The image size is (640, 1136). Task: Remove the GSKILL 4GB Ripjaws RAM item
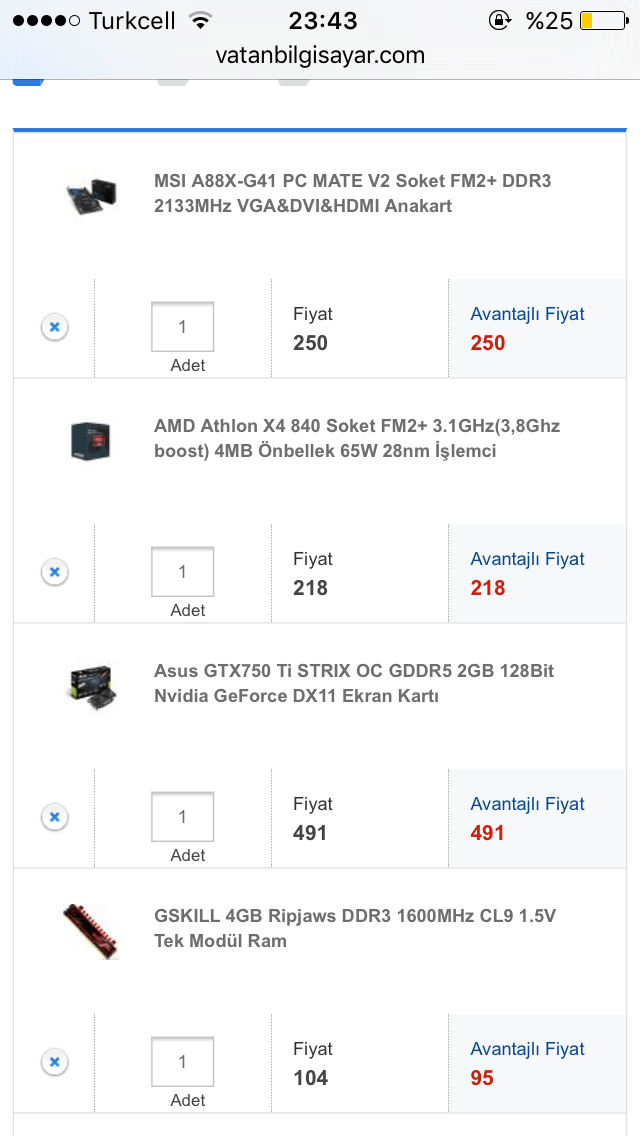click(x=55, y=1062)
